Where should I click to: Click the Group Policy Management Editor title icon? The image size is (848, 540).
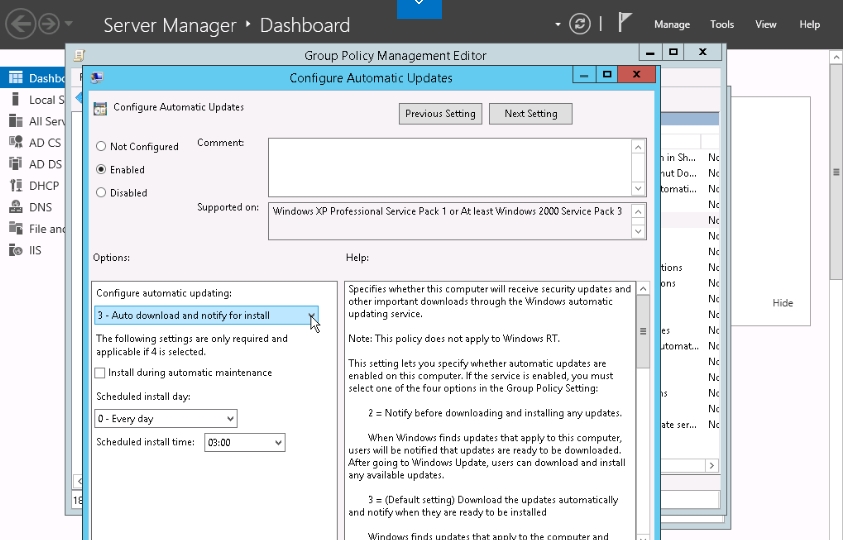[79, 55]
